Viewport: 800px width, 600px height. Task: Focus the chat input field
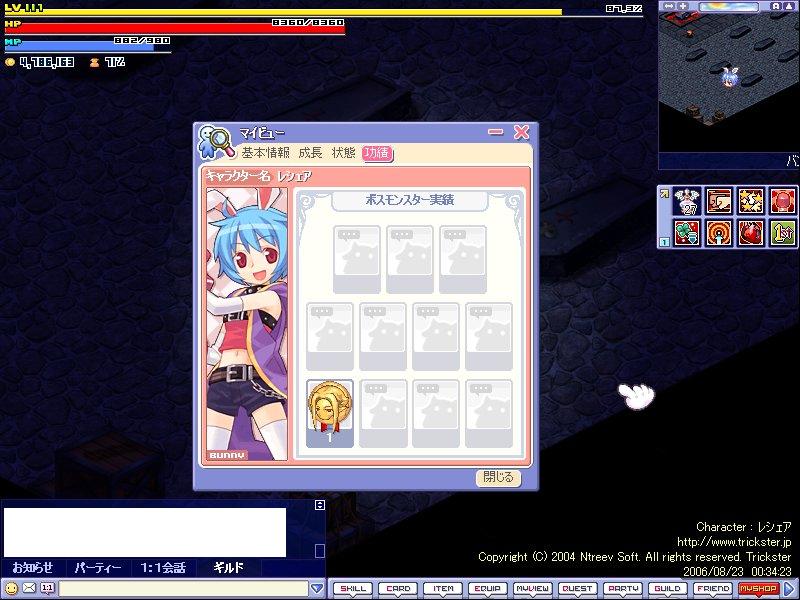[184, 588]
